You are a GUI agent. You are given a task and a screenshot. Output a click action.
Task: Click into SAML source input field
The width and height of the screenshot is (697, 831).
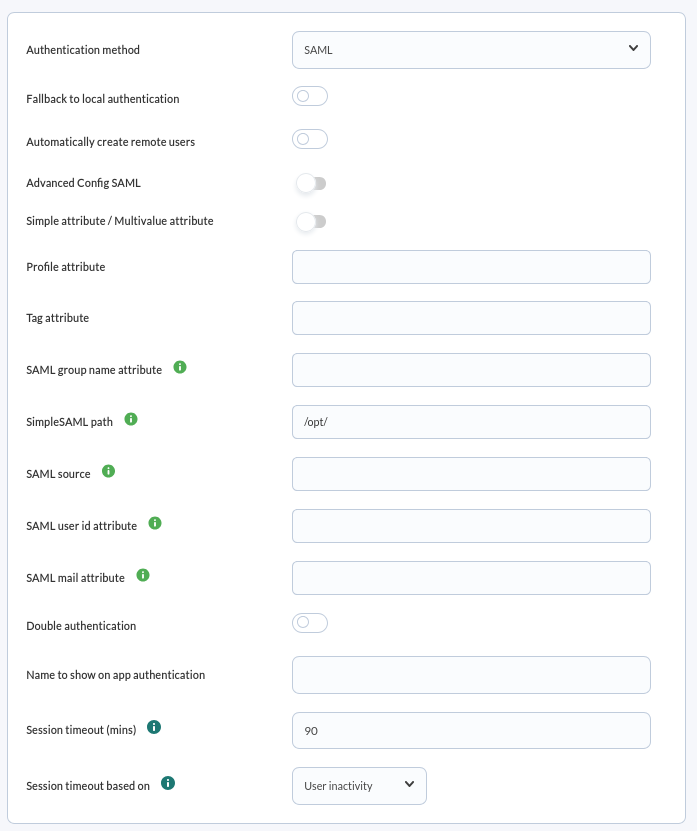click(x=471, y=474)
